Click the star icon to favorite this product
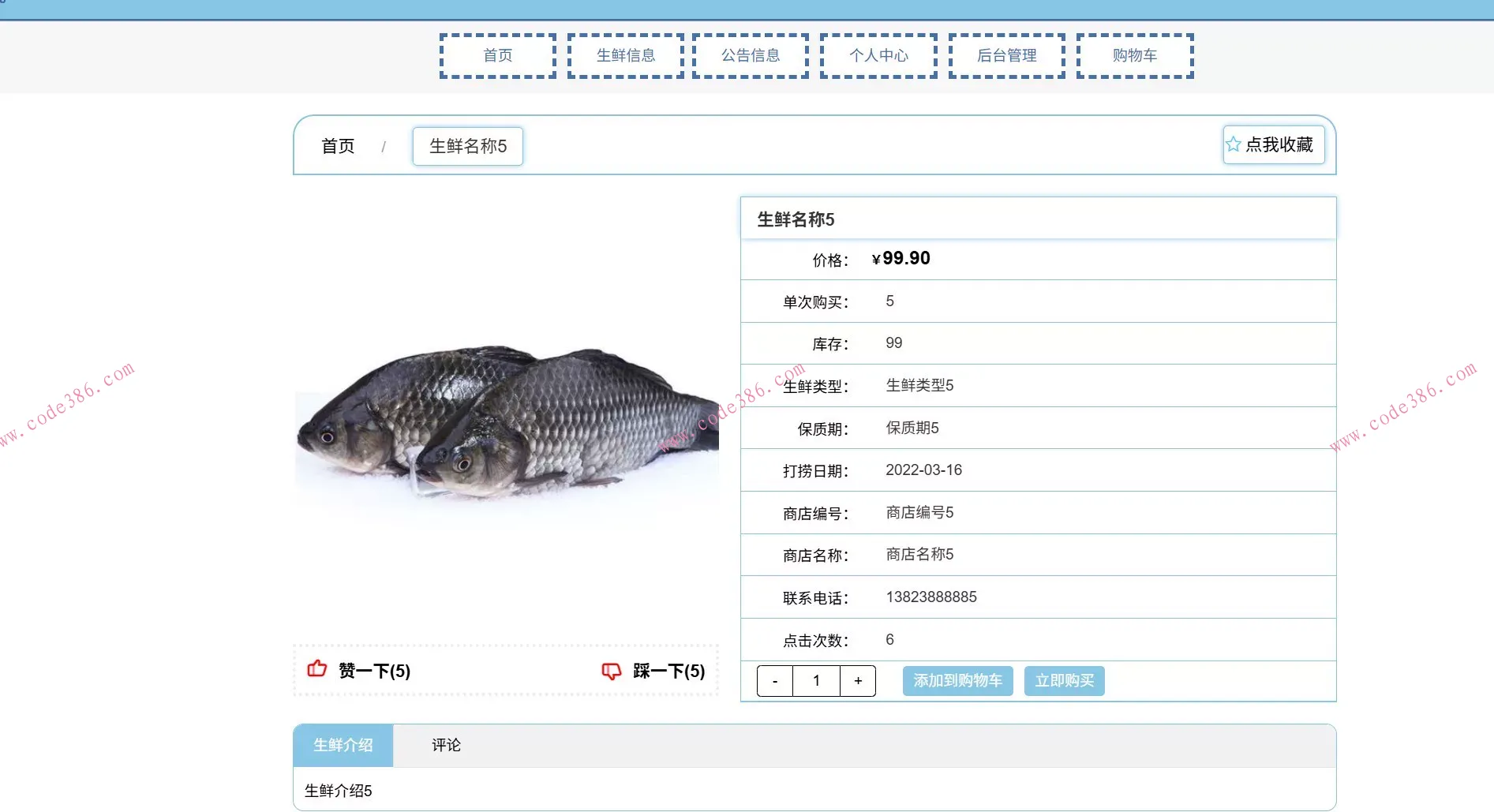The width and height of the screenshot is (1494, 812). pos(1233,144)
